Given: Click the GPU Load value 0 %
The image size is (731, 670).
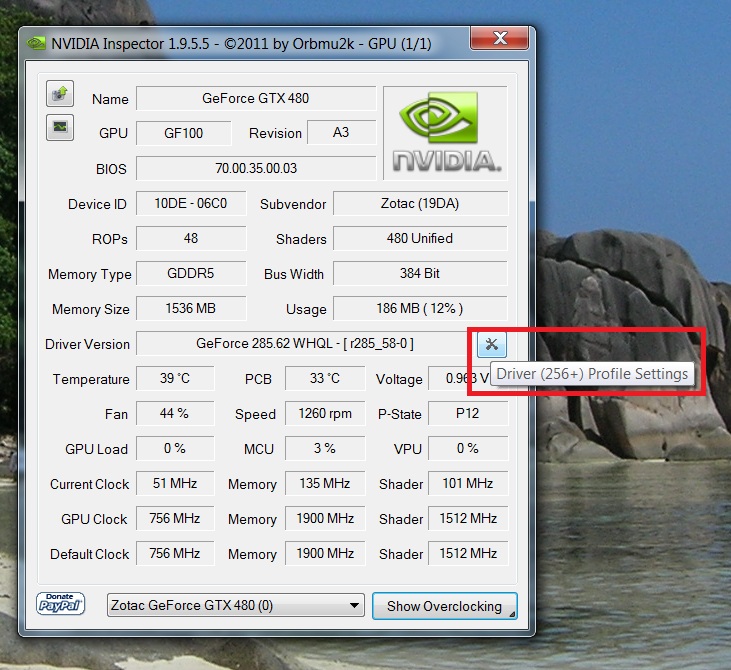Looking at the screenshot, I should tap(175, 448).
